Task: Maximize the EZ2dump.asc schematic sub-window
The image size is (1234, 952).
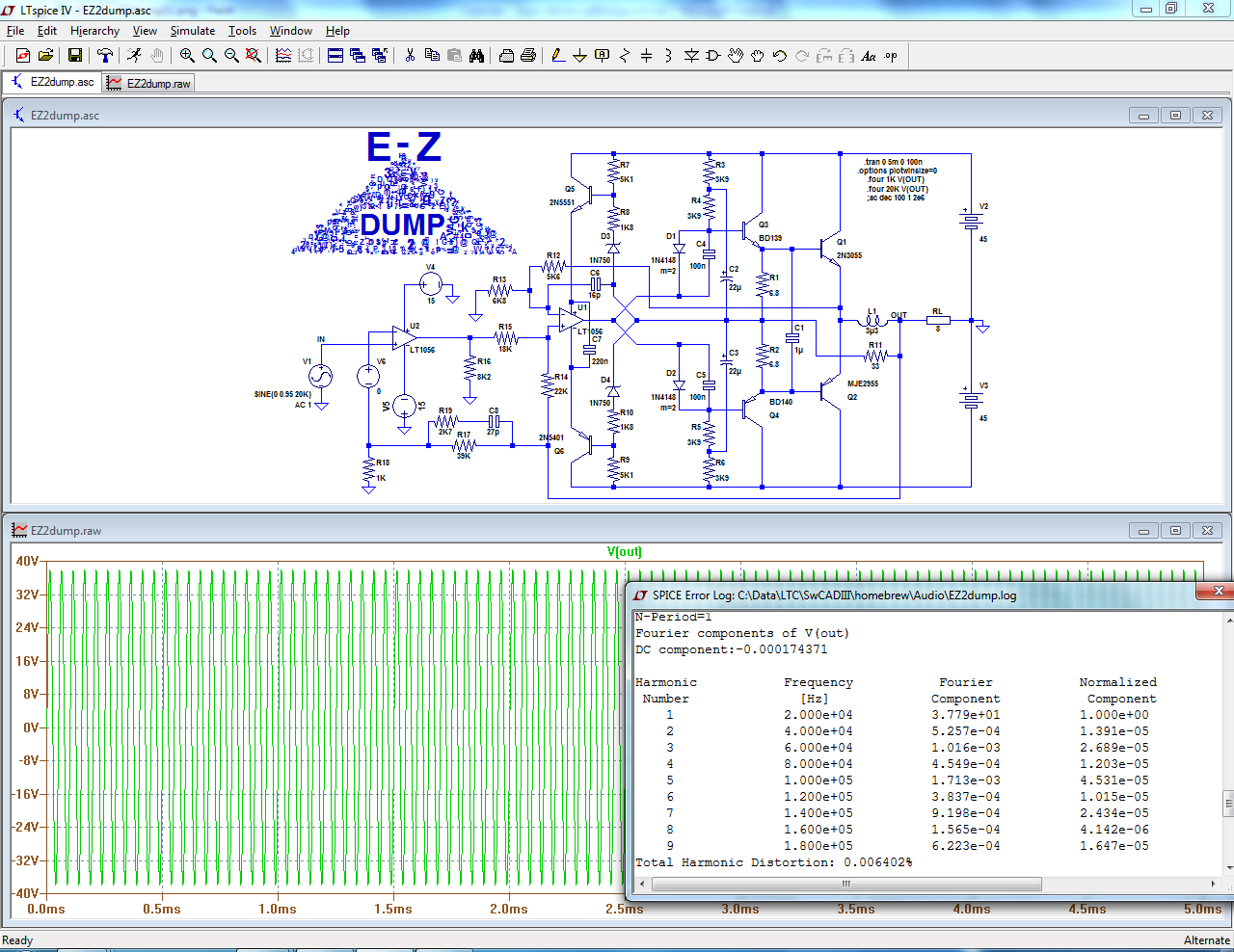Action: (1175, 116)
